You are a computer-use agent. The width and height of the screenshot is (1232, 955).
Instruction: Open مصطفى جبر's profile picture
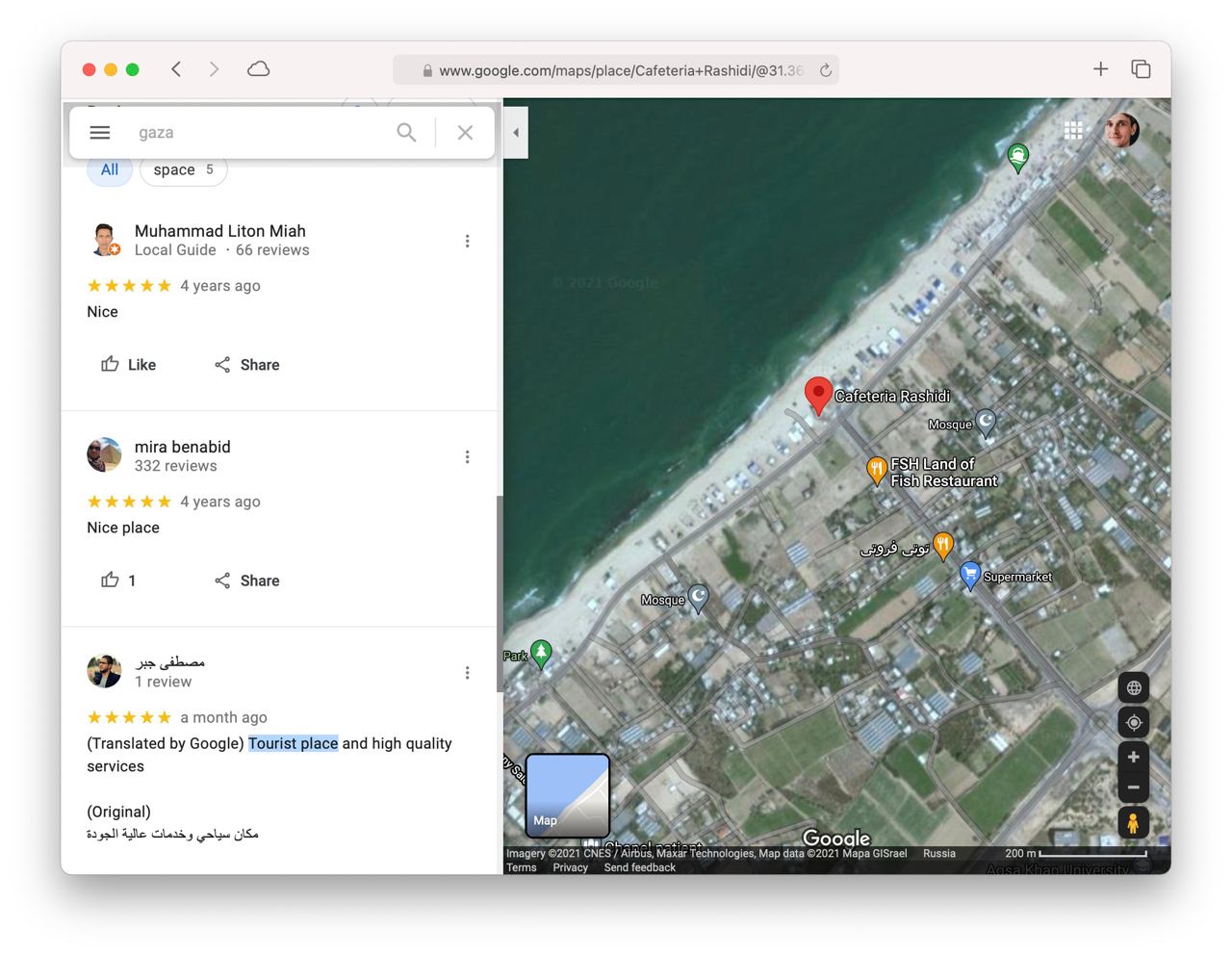(x=105, y=671)
